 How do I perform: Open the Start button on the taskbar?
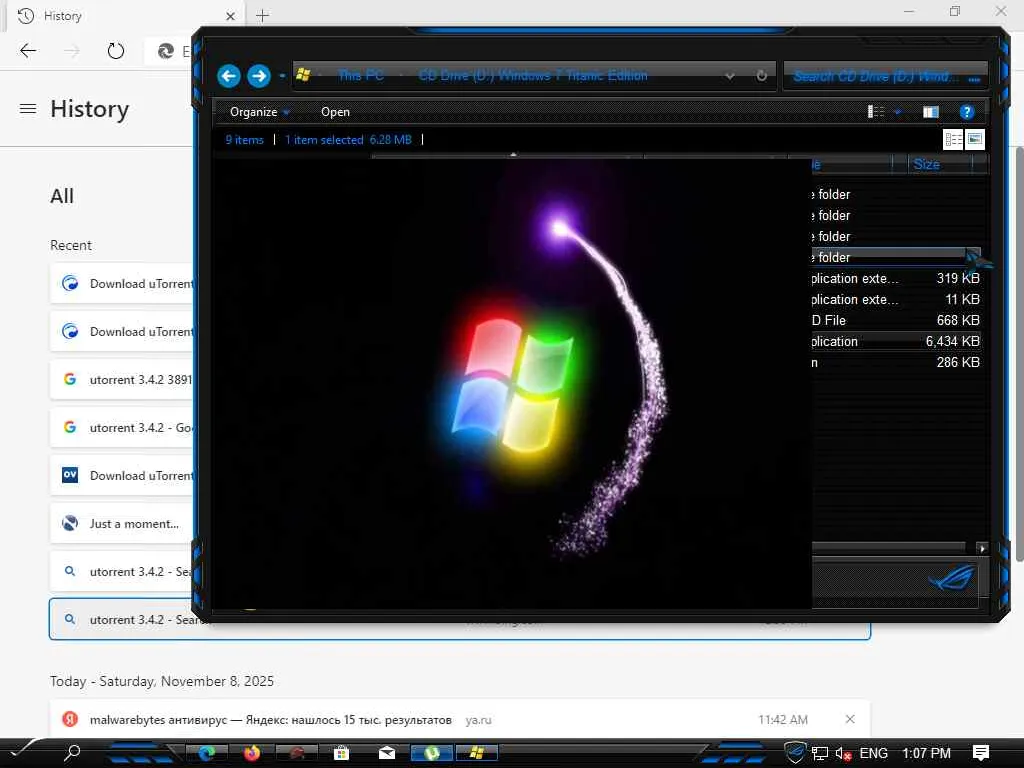[25, 751]
